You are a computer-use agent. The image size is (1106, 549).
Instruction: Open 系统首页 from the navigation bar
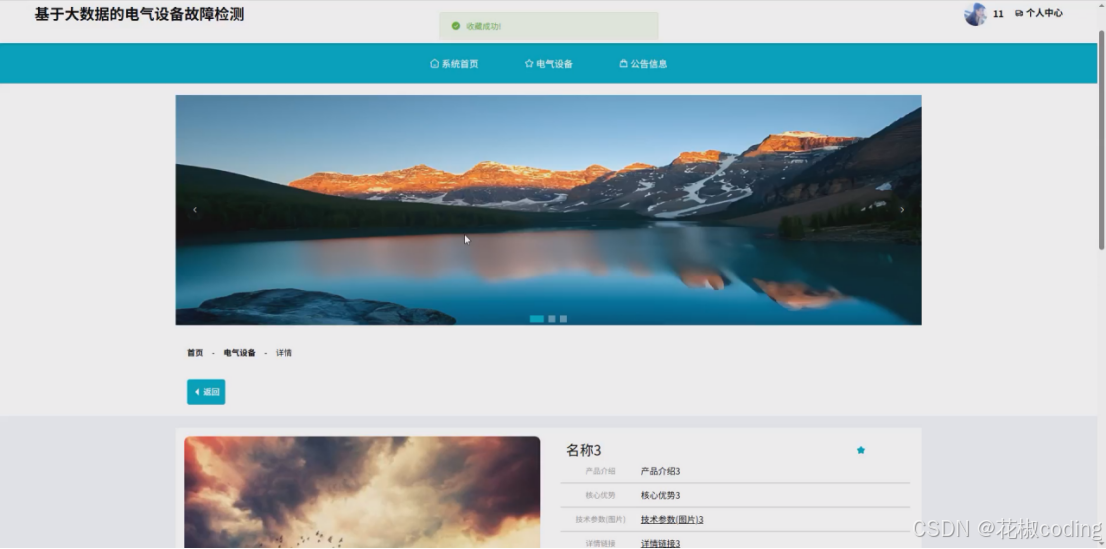pos(454,64)
